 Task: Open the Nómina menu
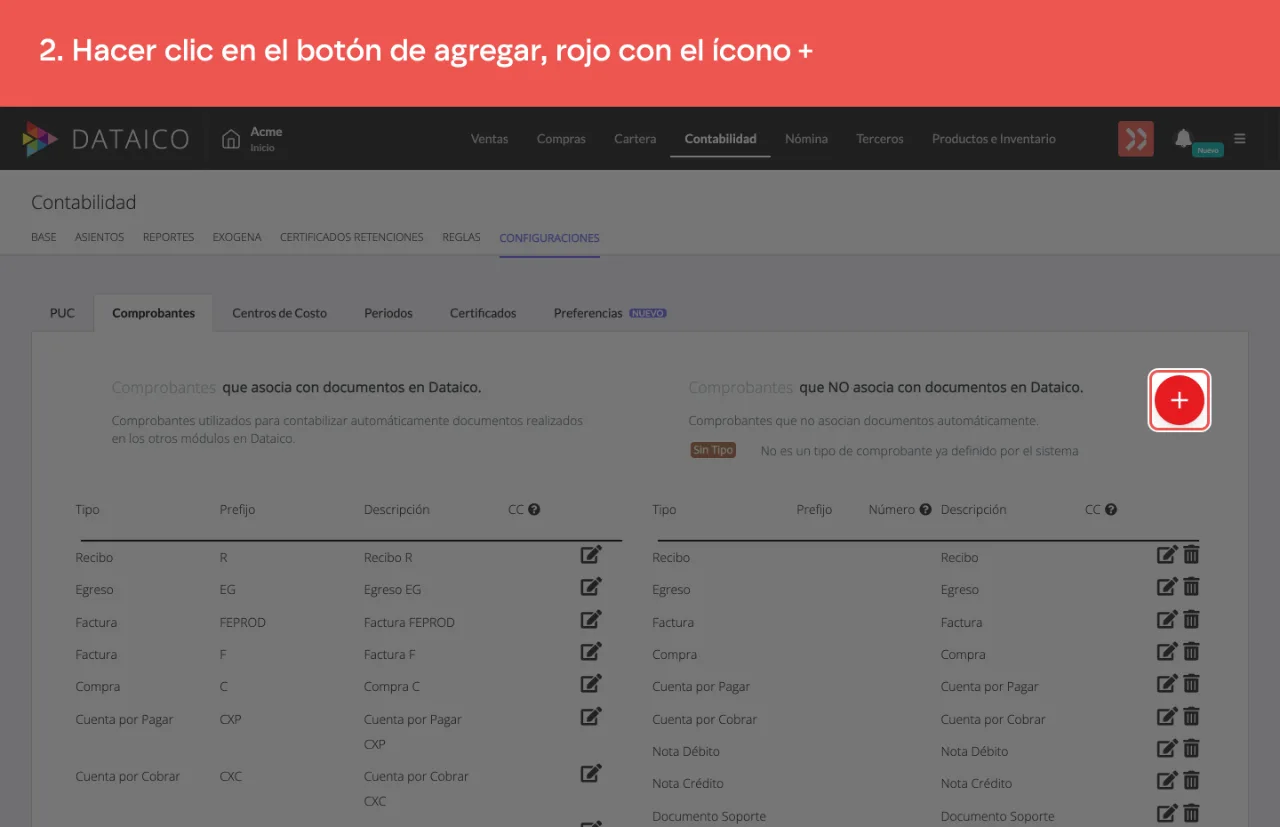tap(806, 139)
